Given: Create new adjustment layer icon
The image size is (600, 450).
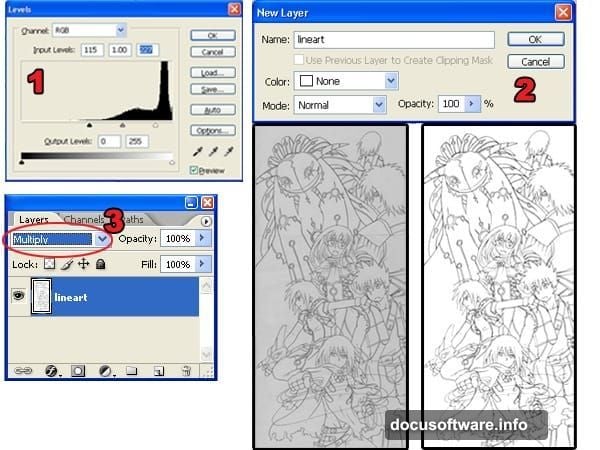Looking at the screenshot, I should pos(105,370).
